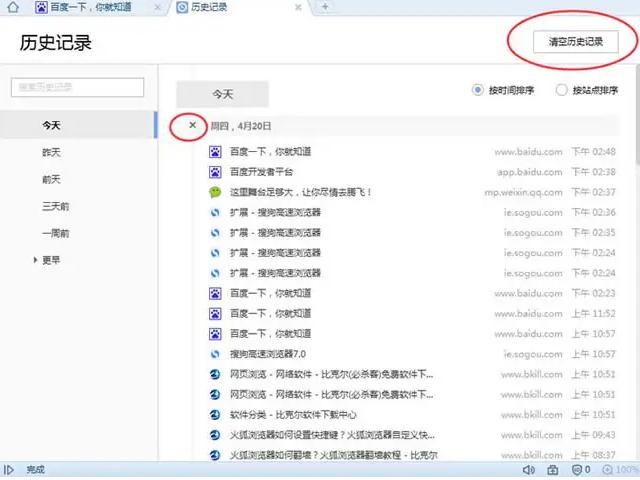This screenshot has height=480, width=640.
Task: Open 百度一下 entry from 下午 02:48
Action: click(x=270, y=152)
